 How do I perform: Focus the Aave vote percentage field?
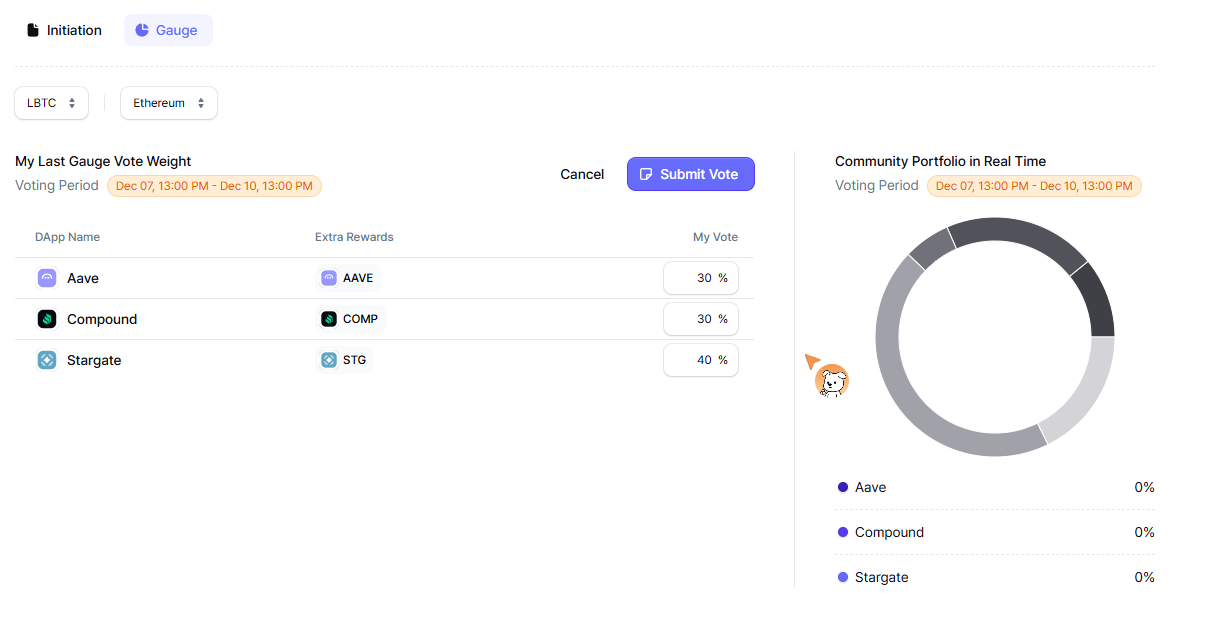[700, 278]
